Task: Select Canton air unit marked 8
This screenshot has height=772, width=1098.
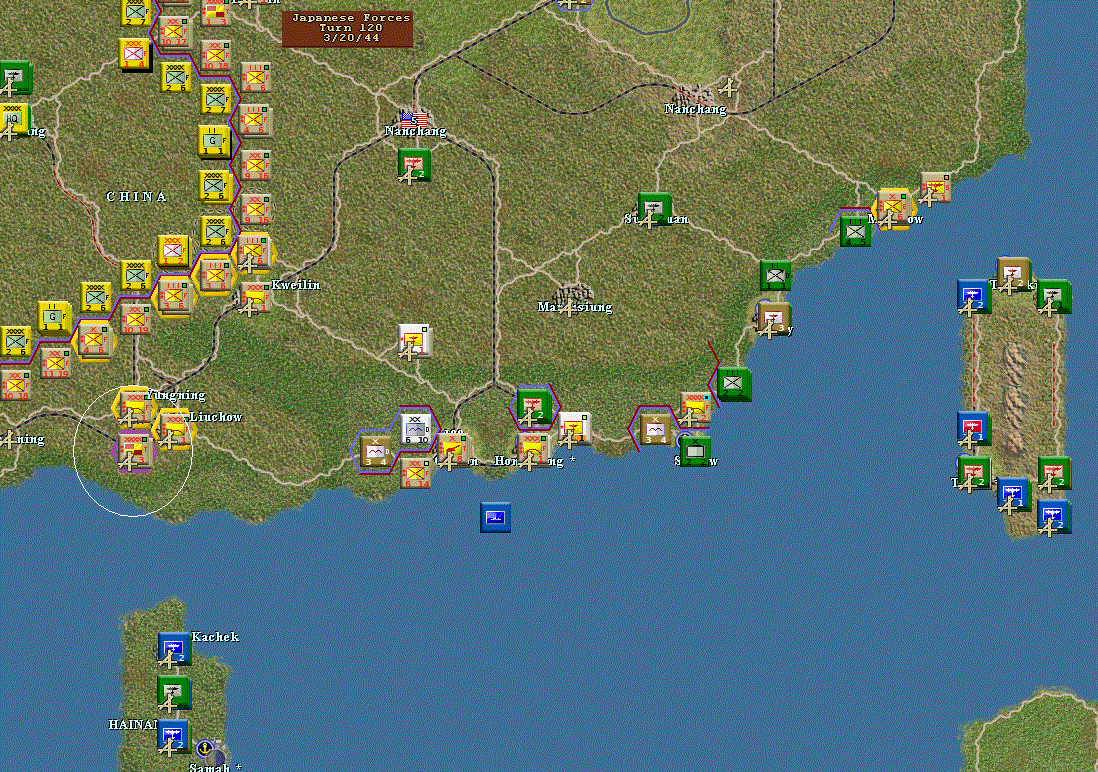Action: [x=454, y=450]
